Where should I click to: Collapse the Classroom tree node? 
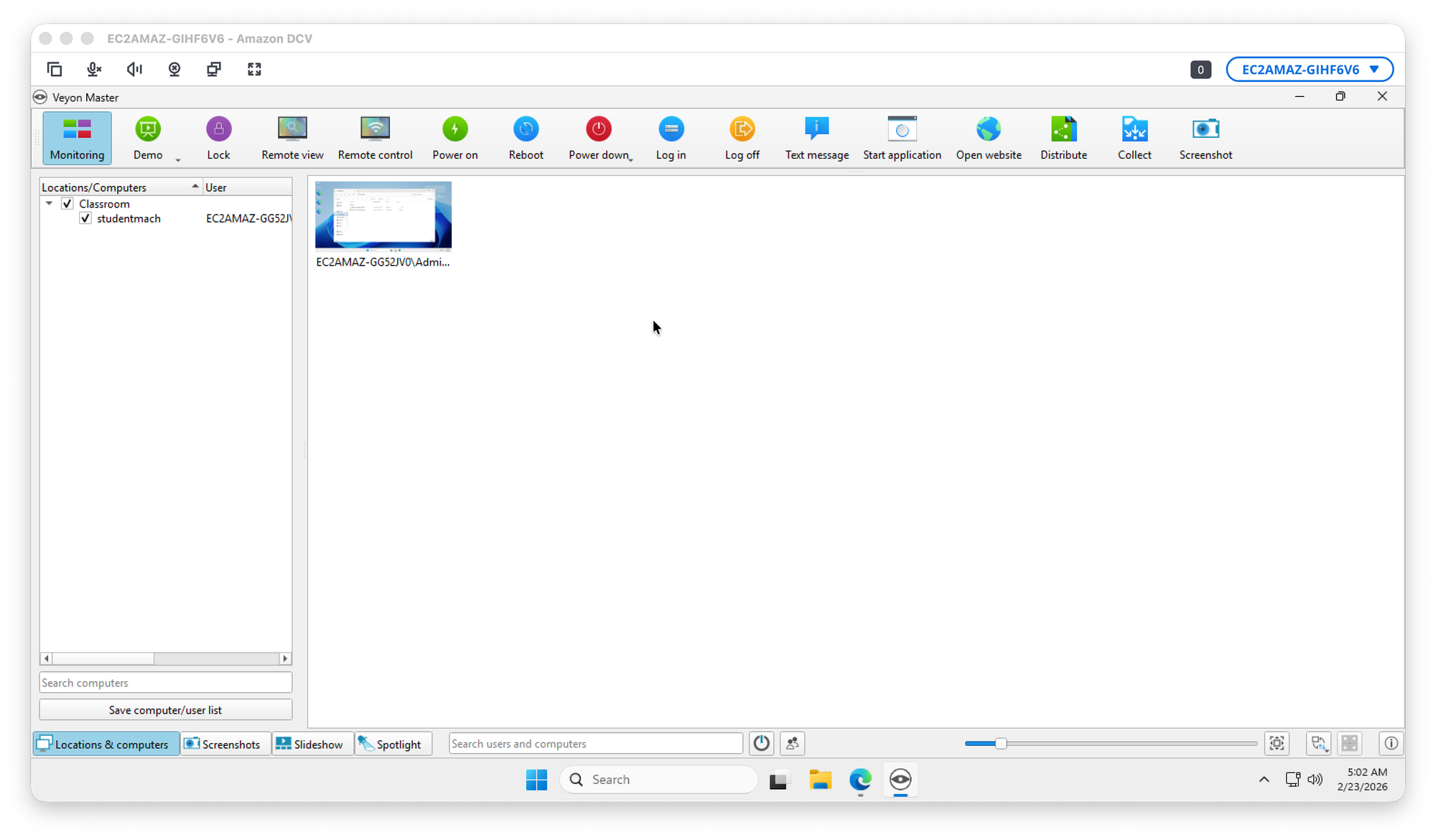49,204
